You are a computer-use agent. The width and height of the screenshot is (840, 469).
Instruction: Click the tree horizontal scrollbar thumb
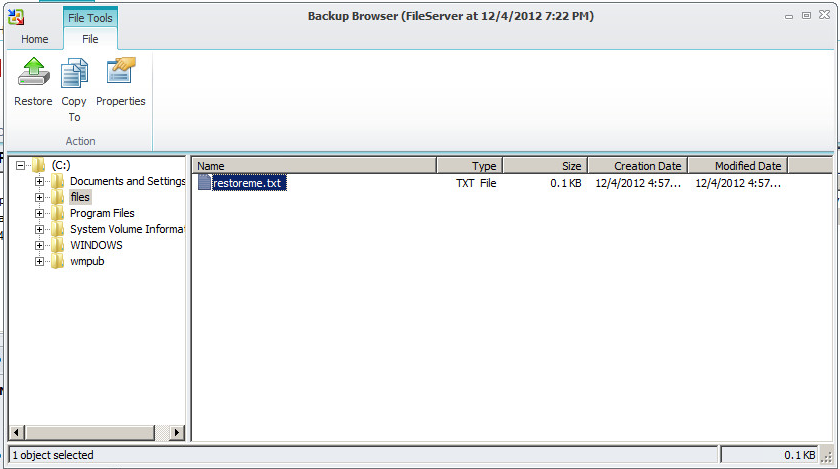(x=89, y=432)
